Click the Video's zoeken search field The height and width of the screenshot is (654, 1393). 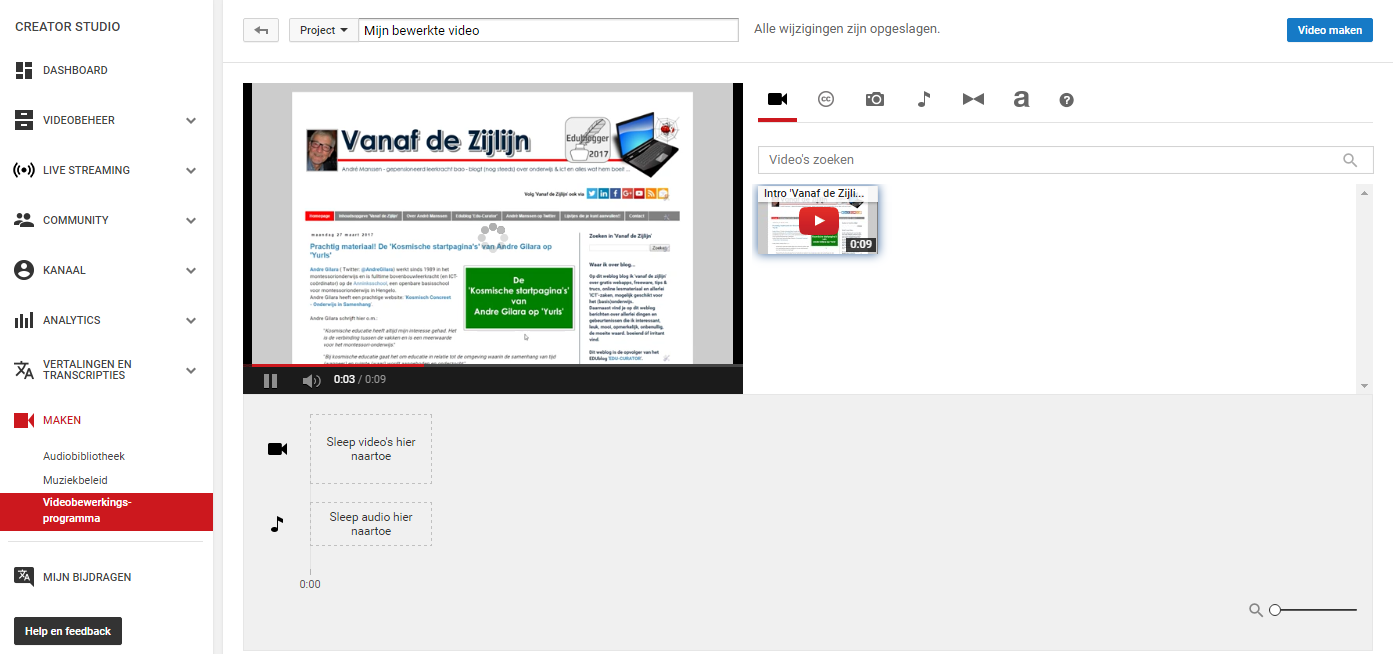1066,160
